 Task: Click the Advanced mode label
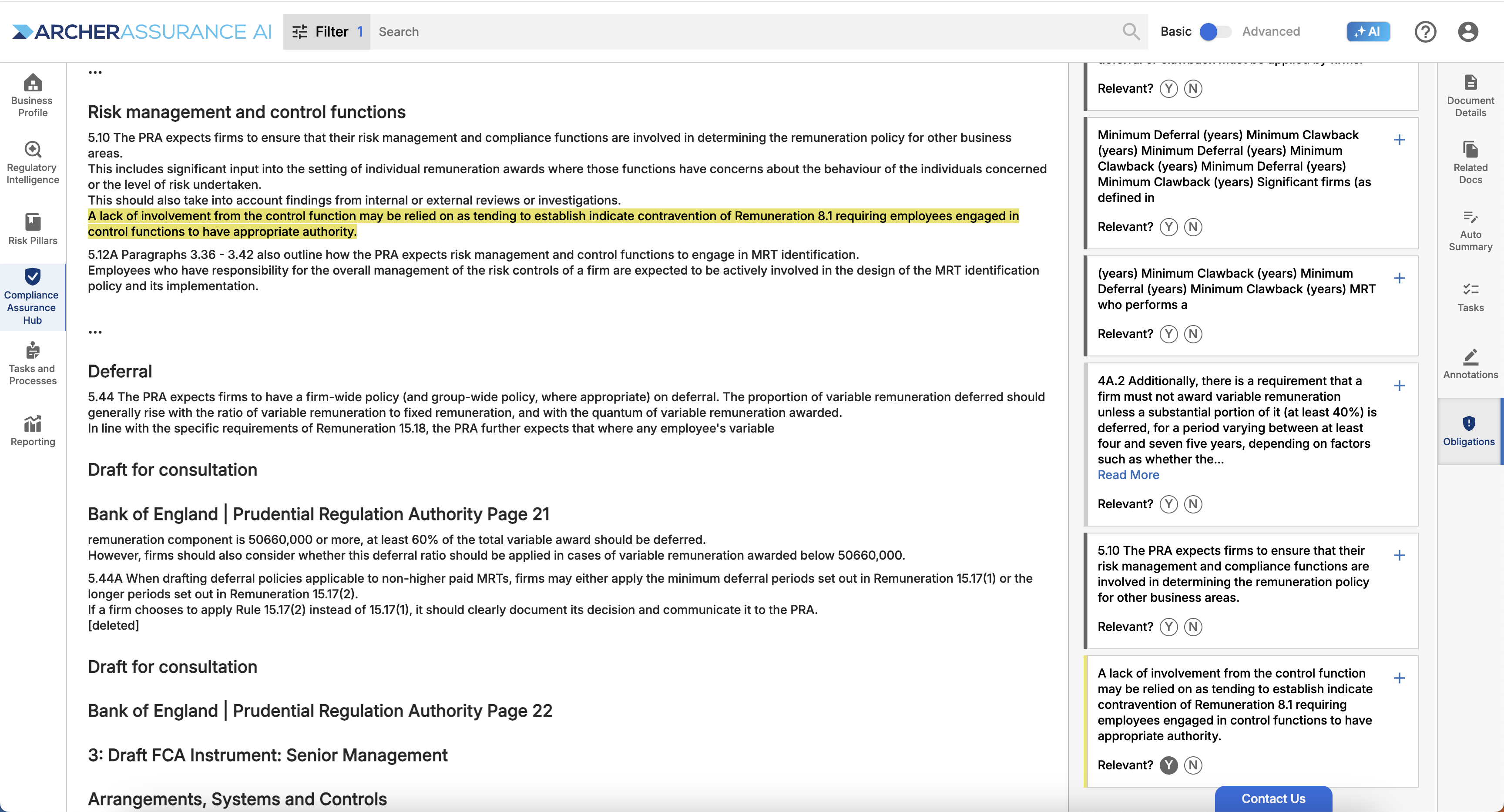coord(1271,31)
